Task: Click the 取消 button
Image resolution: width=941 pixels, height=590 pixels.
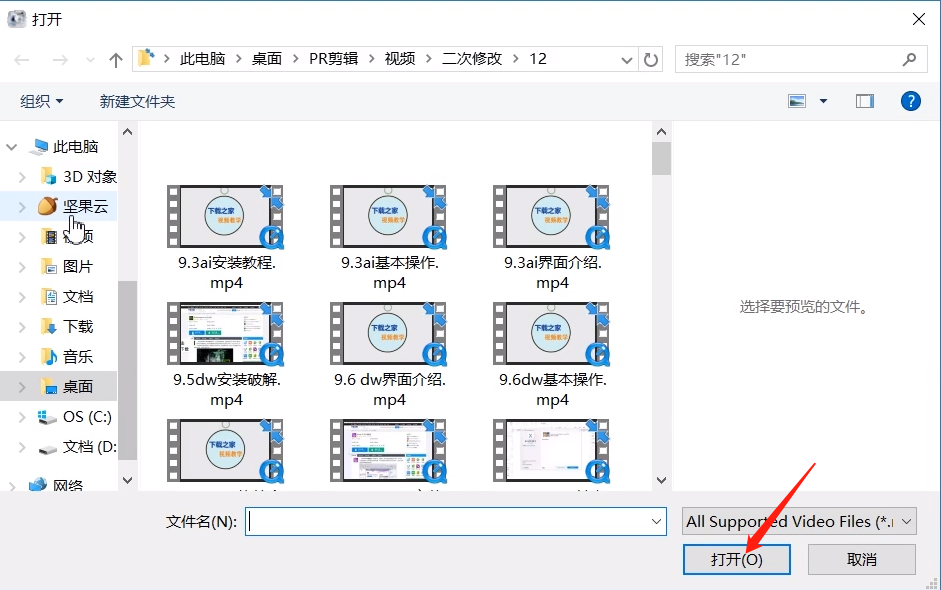Action: 861,559
